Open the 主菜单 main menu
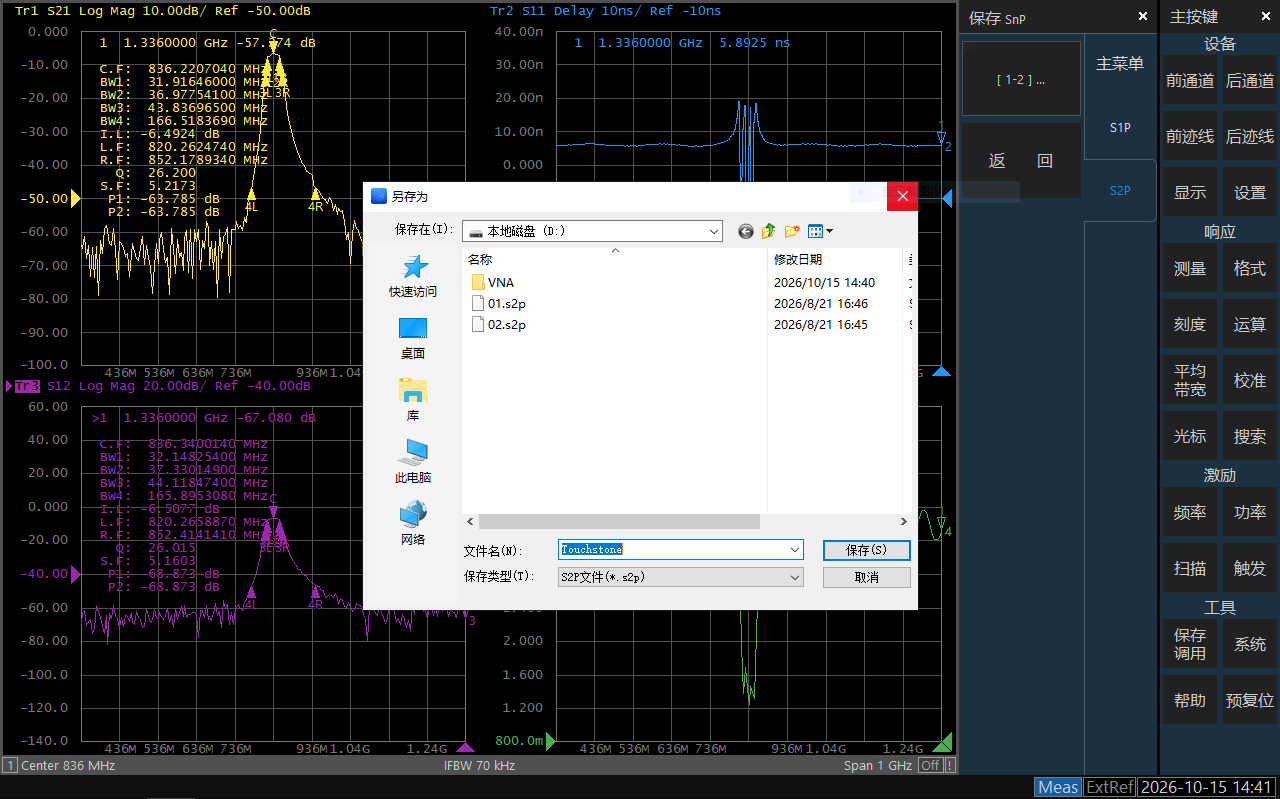 [1120, 64]
